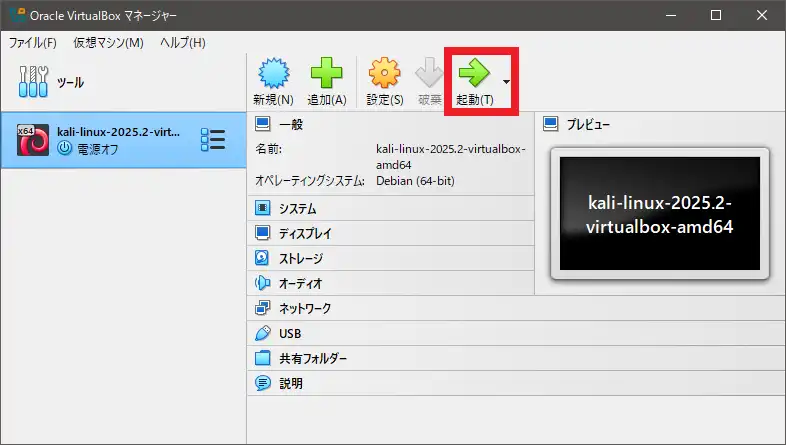Open 設定(S) settings gear icon
Viewport: 786px width, 445px height.
tap(384, 73)
